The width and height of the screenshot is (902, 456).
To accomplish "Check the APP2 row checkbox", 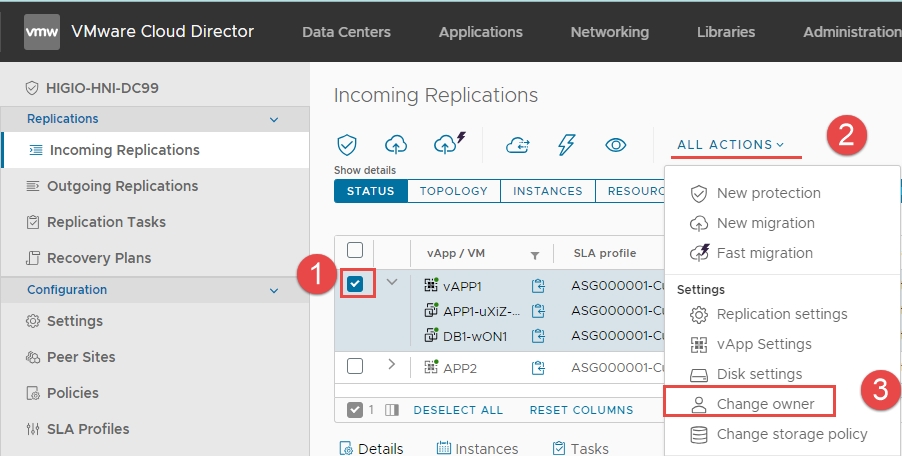I will click(x=355, y=366).
